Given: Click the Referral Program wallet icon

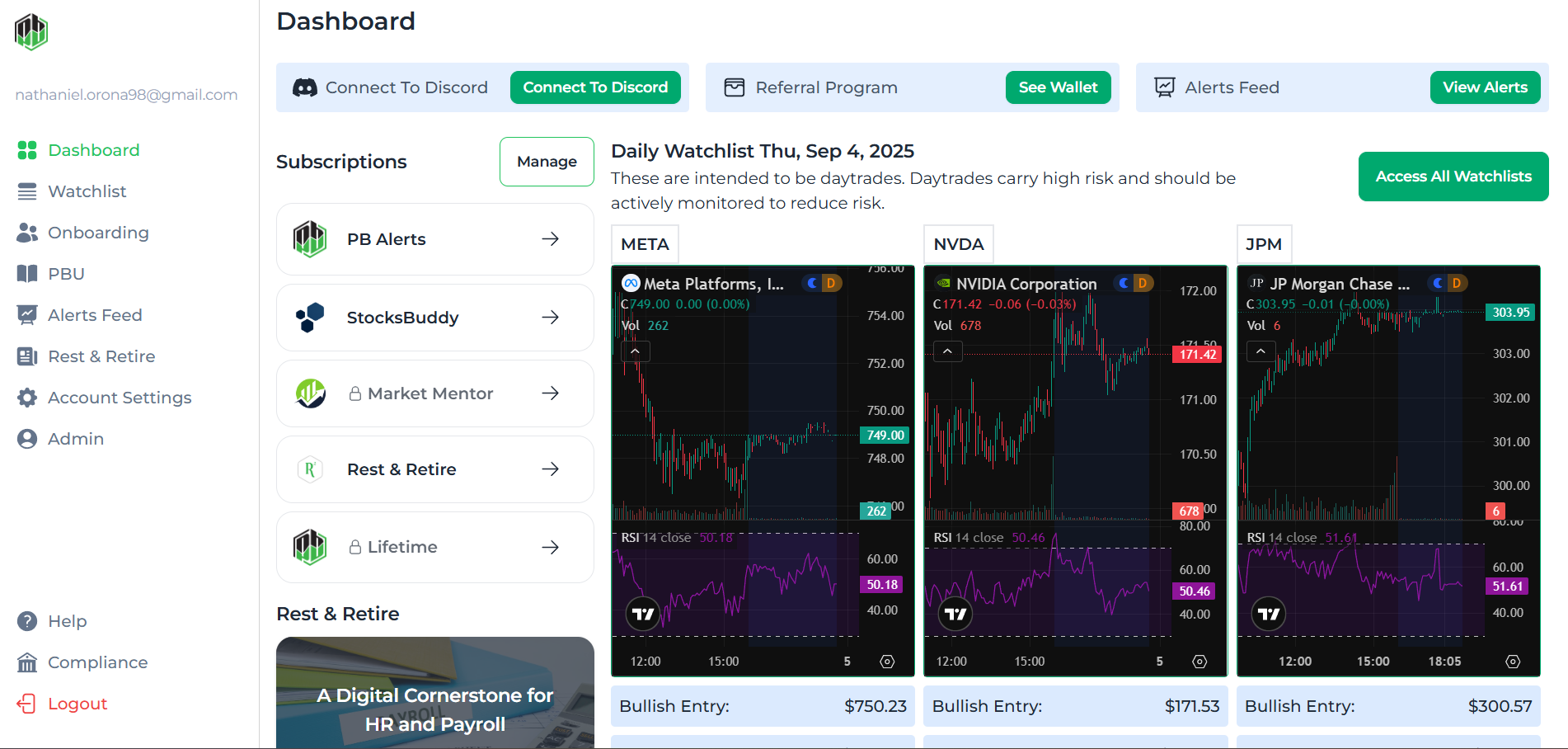Looking at the screenshot, I should [x=735, y=87].
